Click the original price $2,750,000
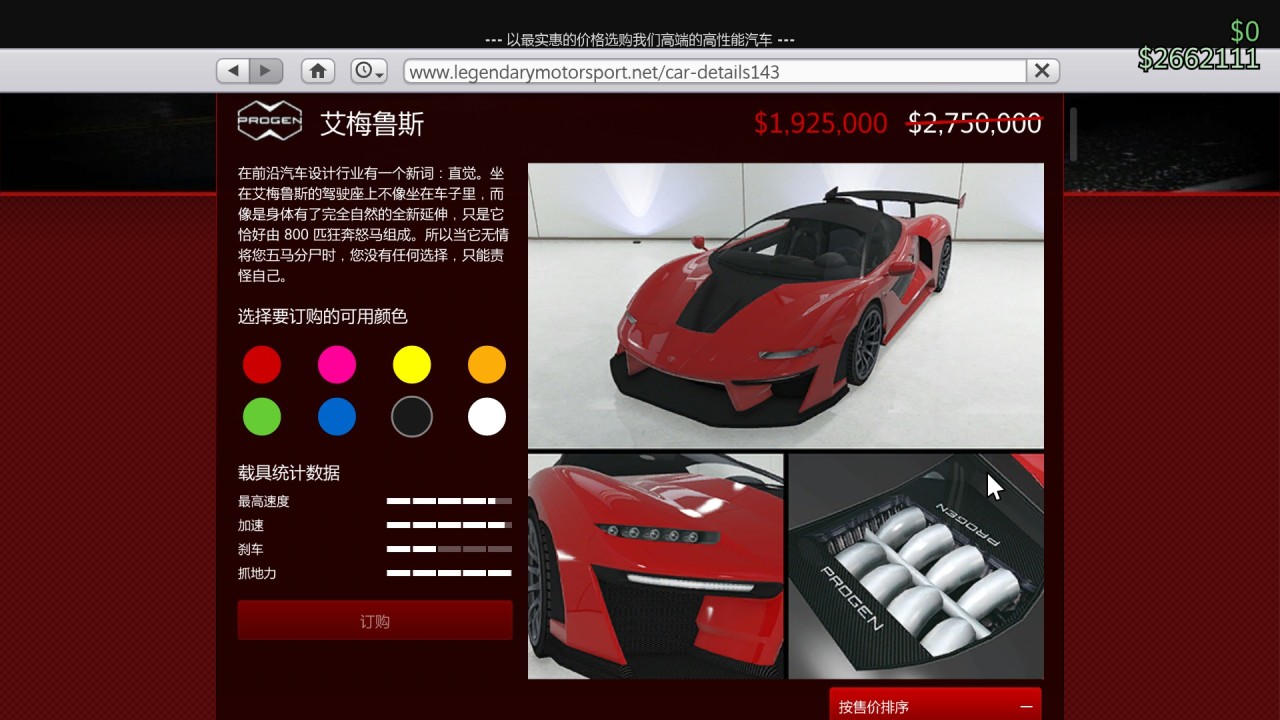Image resolution: width=1280 pixels, height=720 pixels. (975, 123)
